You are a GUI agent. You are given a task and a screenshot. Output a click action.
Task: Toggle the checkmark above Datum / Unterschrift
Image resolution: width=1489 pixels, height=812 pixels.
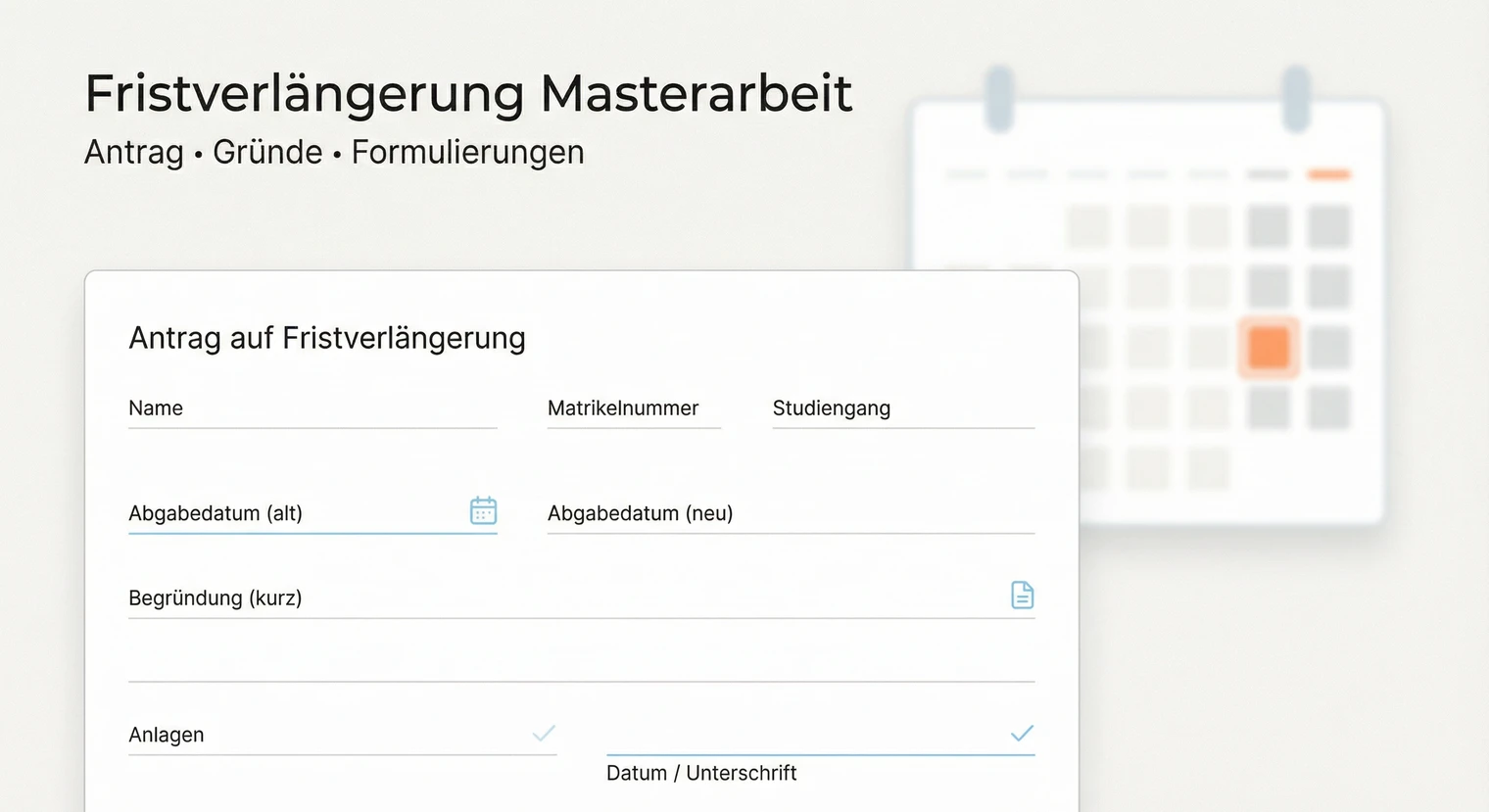coord(1022,732)
